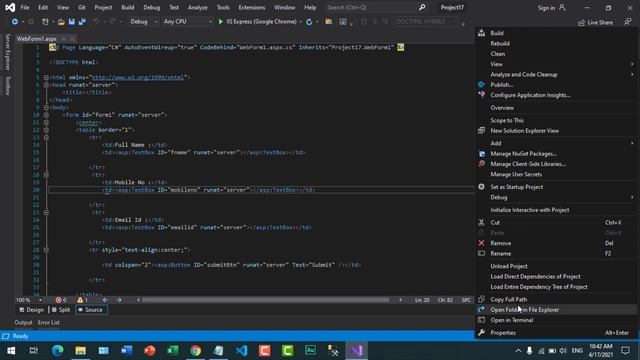Viewport: 640px width, 360px height.
Task: Open Visual Studio Code from taskbar
Action: click(x=242, y=351)
